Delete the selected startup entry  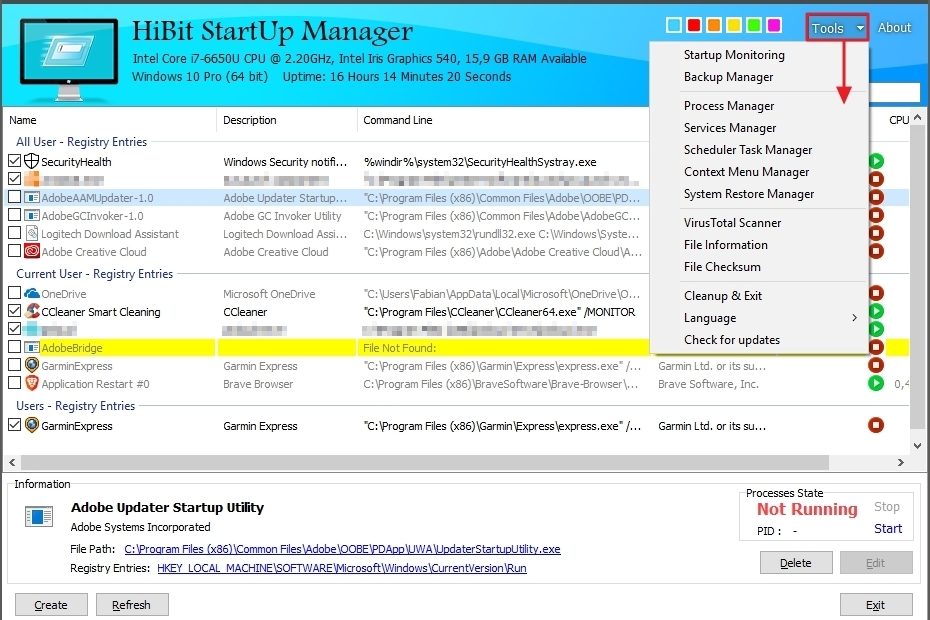[x=796, y=562]
